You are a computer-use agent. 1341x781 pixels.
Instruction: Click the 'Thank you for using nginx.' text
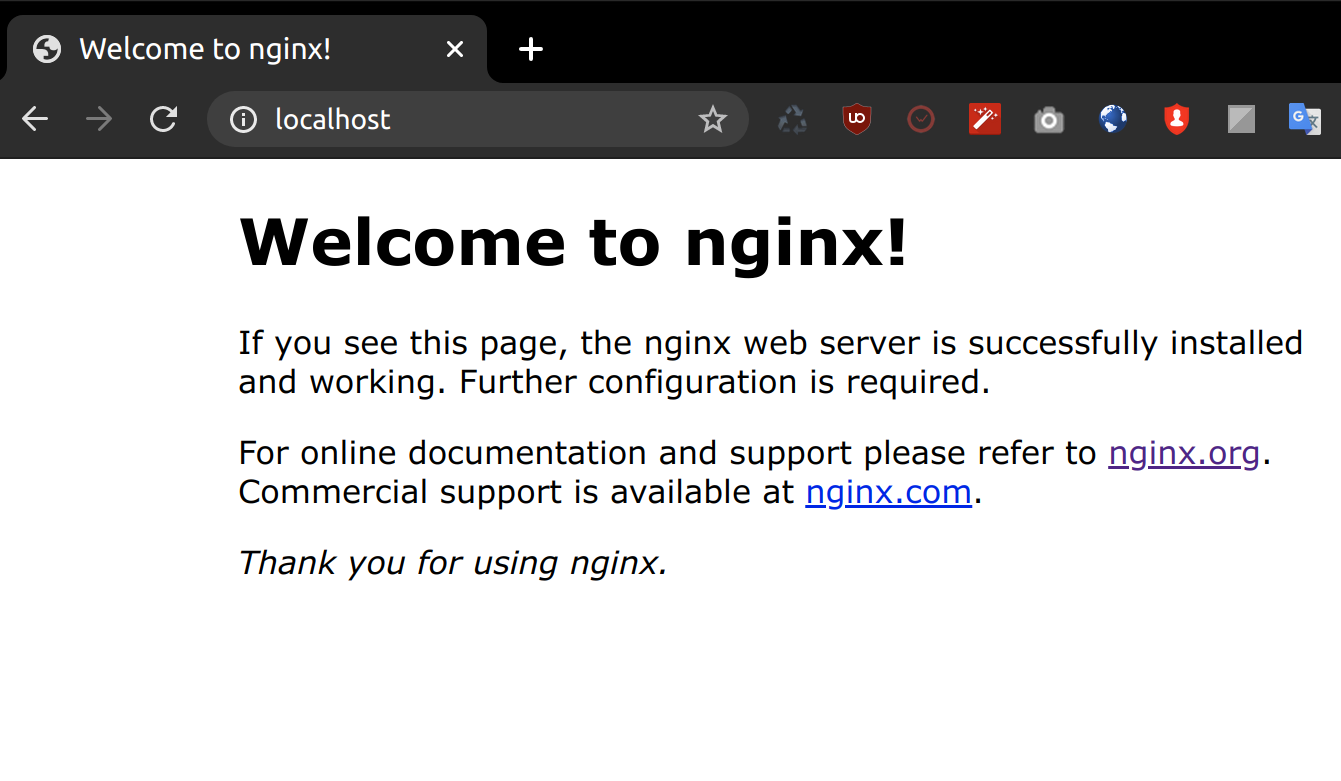(453, 563)
